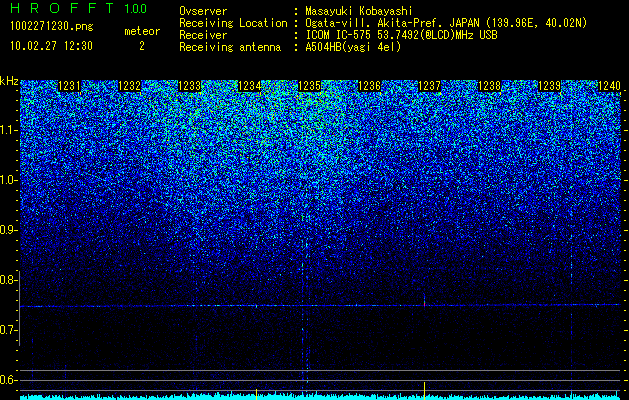
Task: Click the 1238 time marker label
Action: pyautogui.click(x=490, y=86)
